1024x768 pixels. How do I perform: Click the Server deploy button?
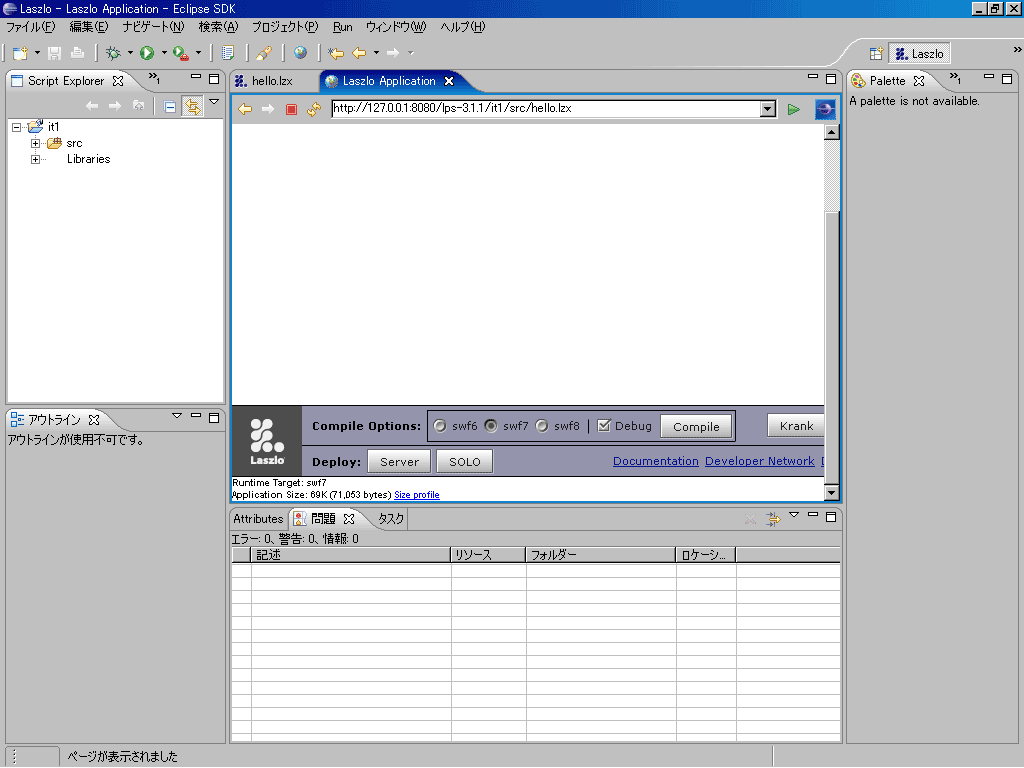coord(399,462)
